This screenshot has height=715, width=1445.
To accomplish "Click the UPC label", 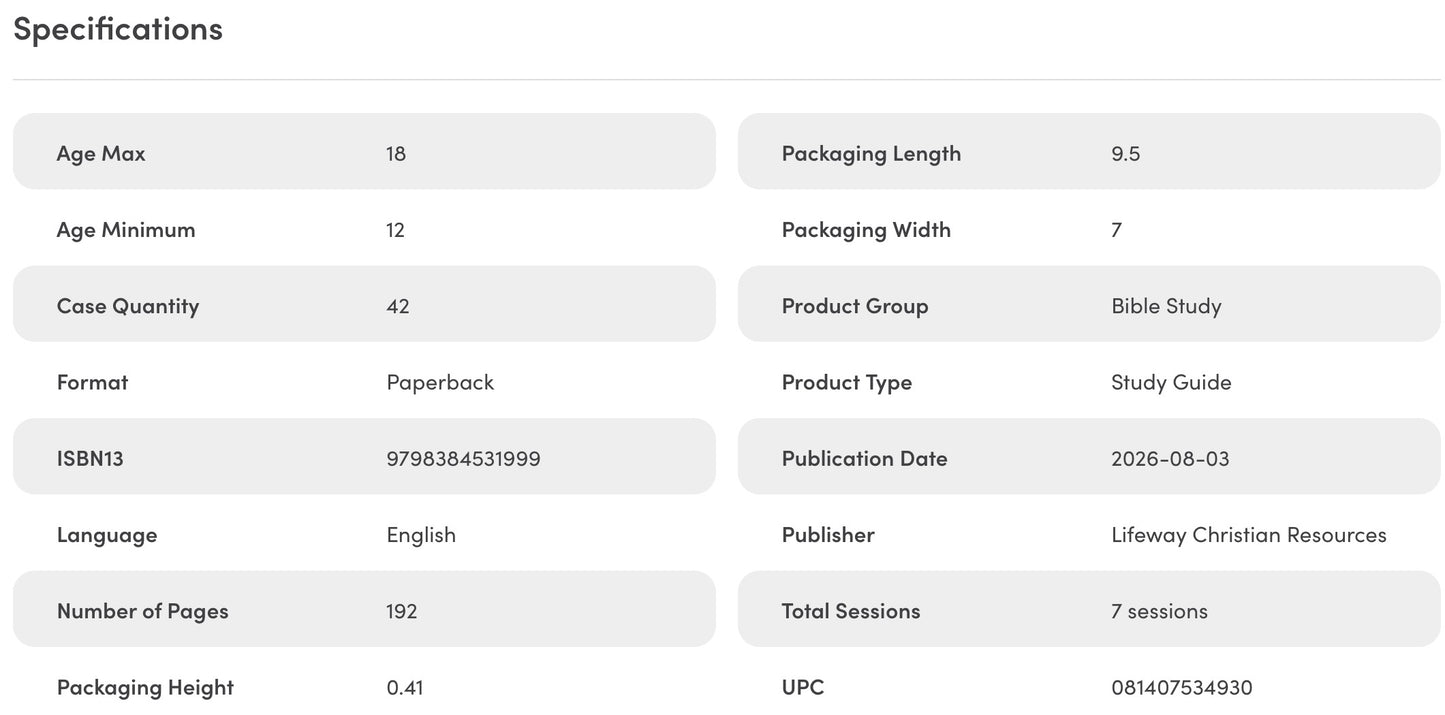I will pos(803,688).
